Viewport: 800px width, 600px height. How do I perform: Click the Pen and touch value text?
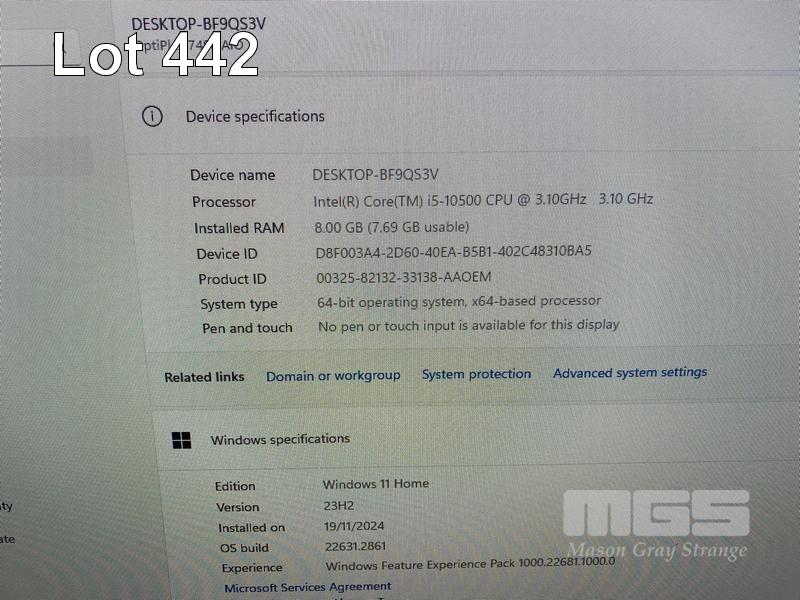click(468, 326)
